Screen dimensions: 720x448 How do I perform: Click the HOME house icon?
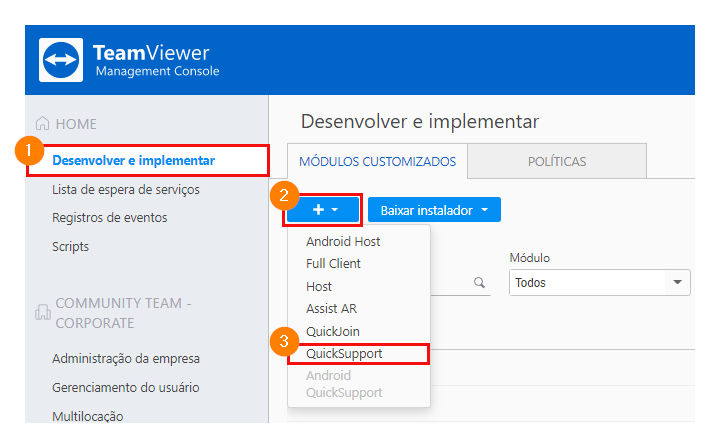pos(42,123)
